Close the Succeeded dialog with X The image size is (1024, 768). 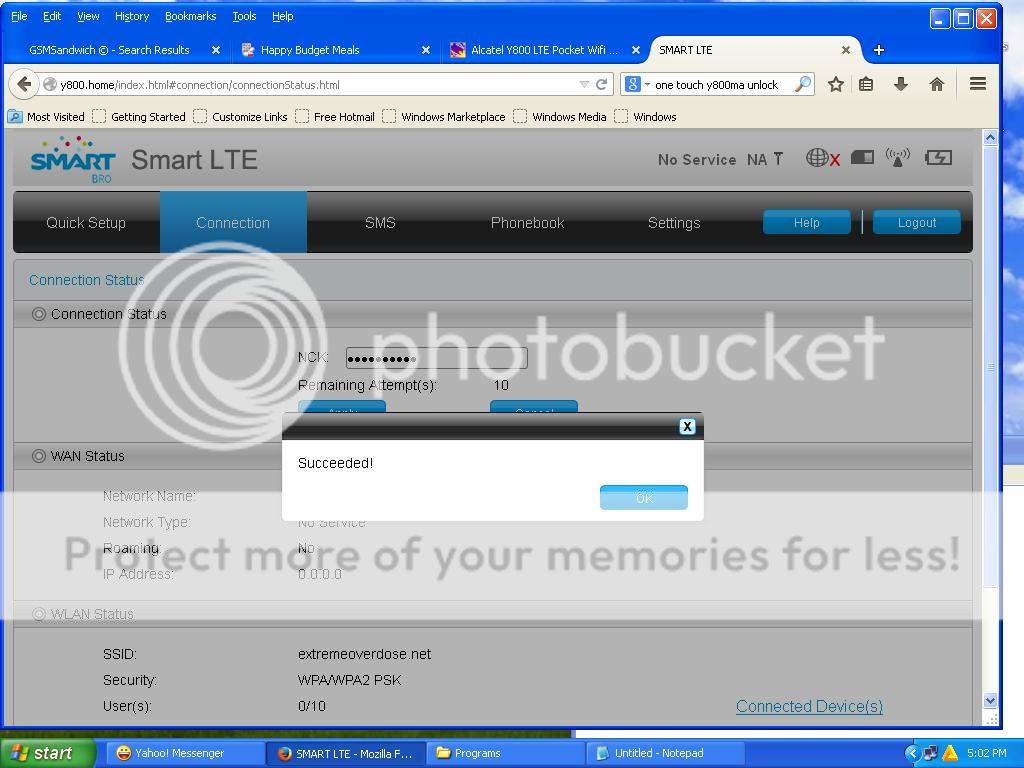pos(687,426)
